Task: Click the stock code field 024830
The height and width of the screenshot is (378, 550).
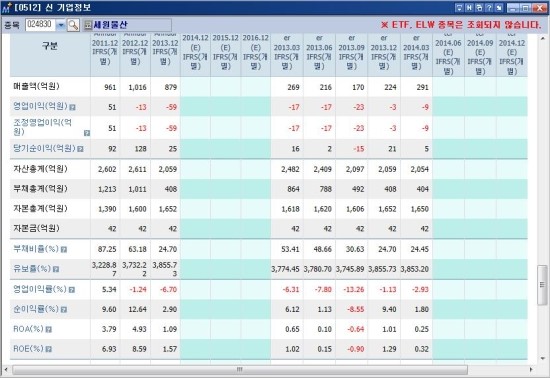Action: click(40, 25)
